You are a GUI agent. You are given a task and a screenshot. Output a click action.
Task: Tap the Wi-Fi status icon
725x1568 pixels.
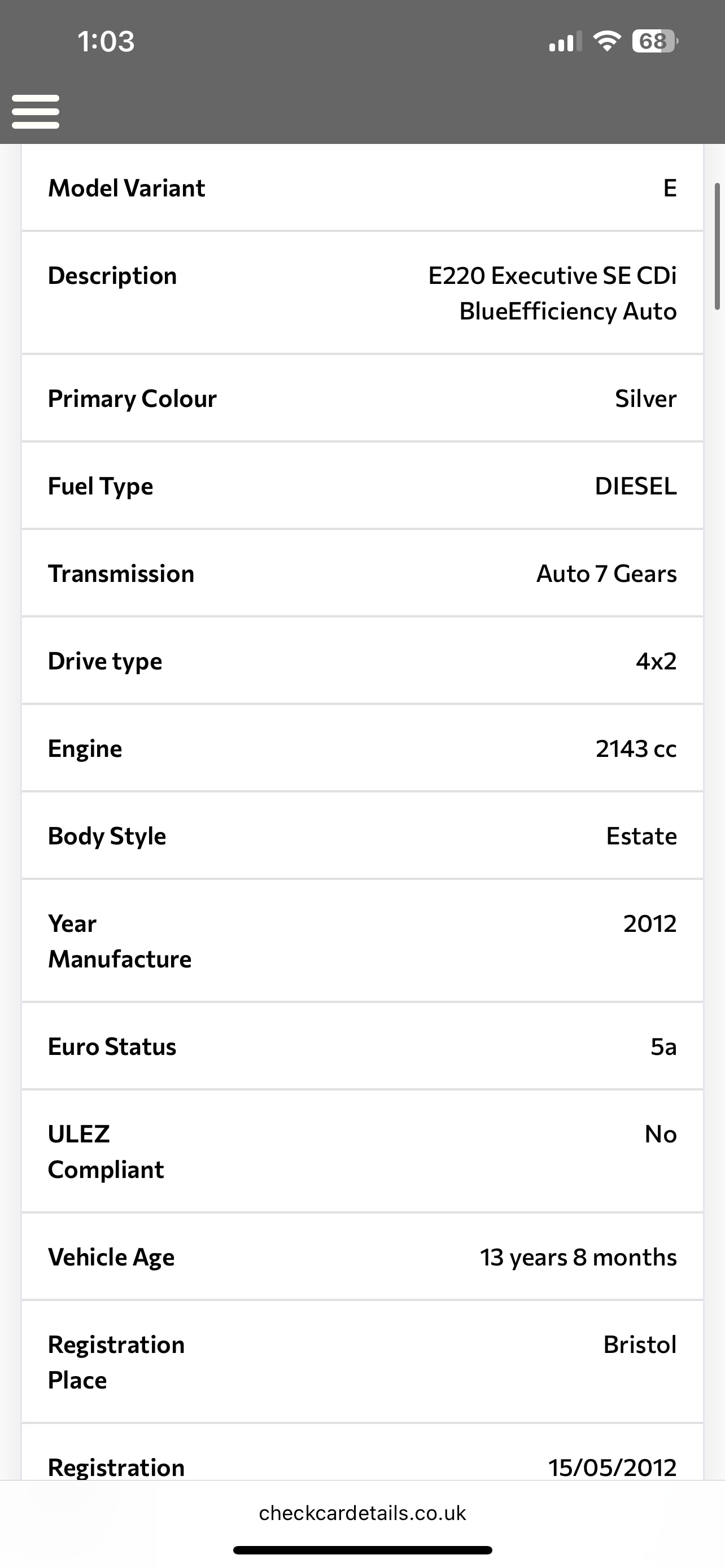(606, 41)
